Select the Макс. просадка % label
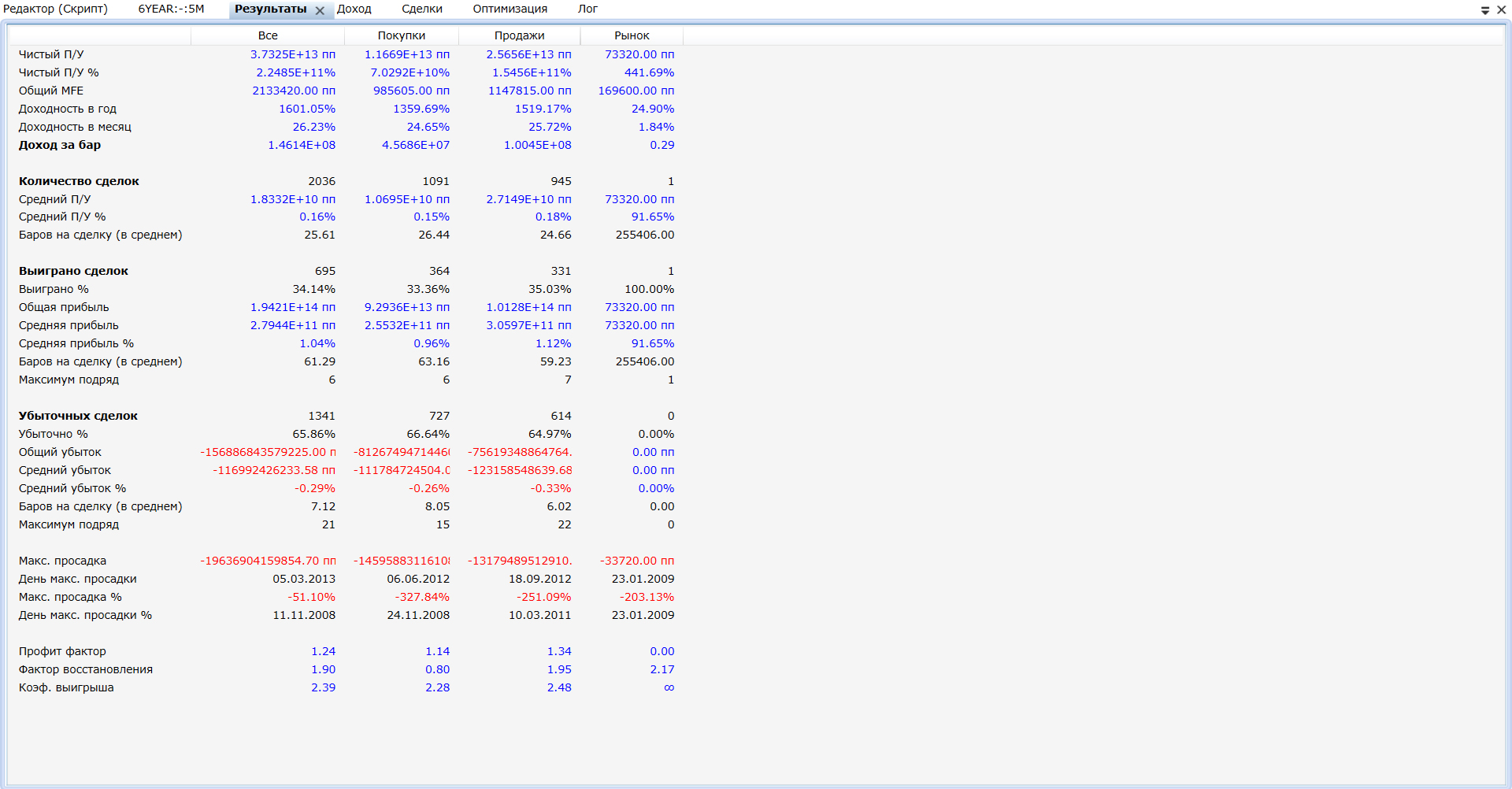Viewport: 1512px width, 789px height. point(70,597)
